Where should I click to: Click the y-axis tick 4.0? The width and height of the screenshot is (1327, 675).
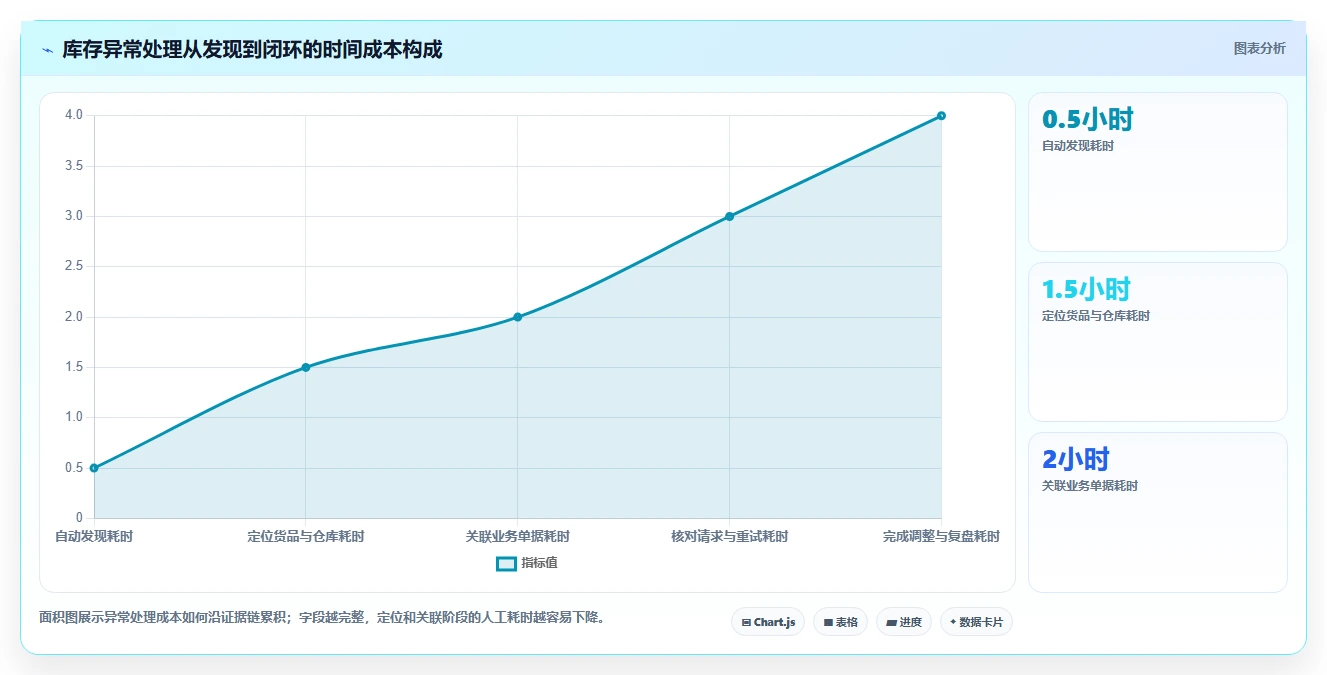click(x=74, y=115)
